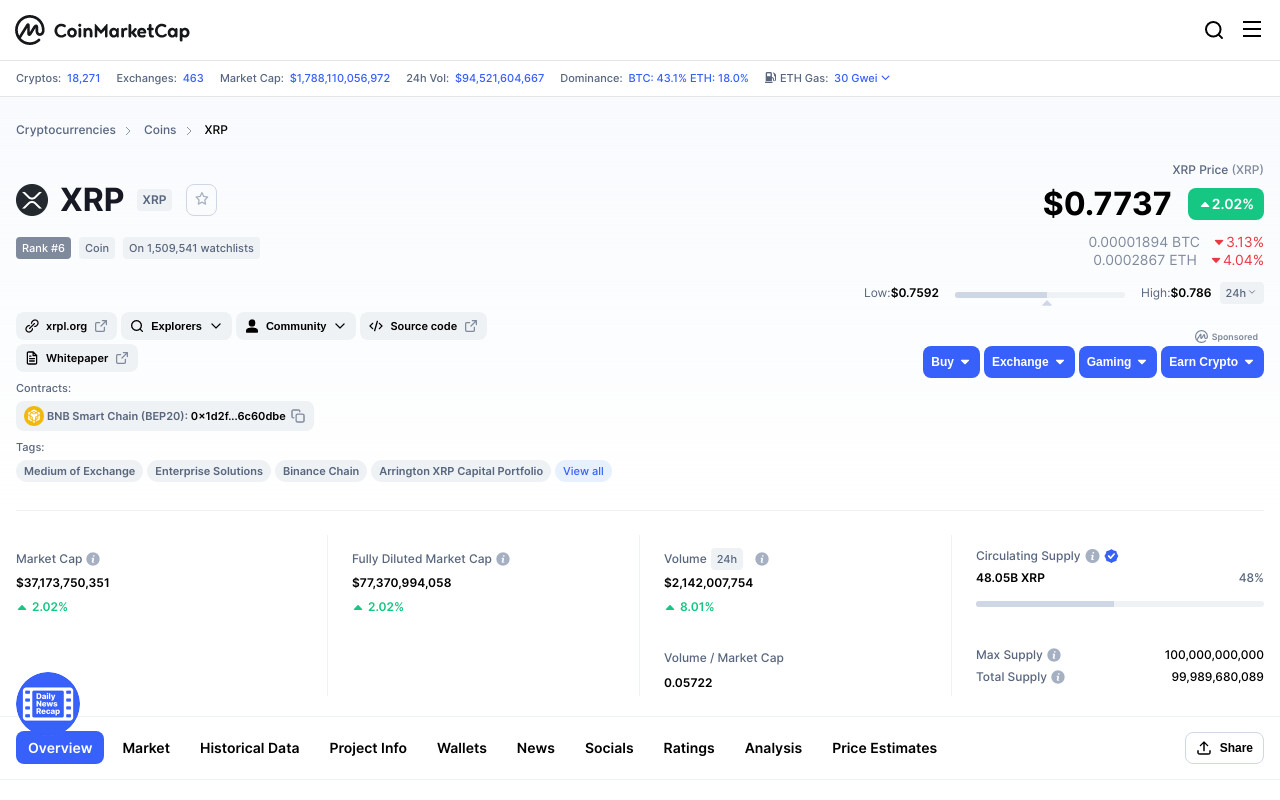1280x800 pixels.
Task: Switch to the Price Estimates tab
Action: pos(885,748)
